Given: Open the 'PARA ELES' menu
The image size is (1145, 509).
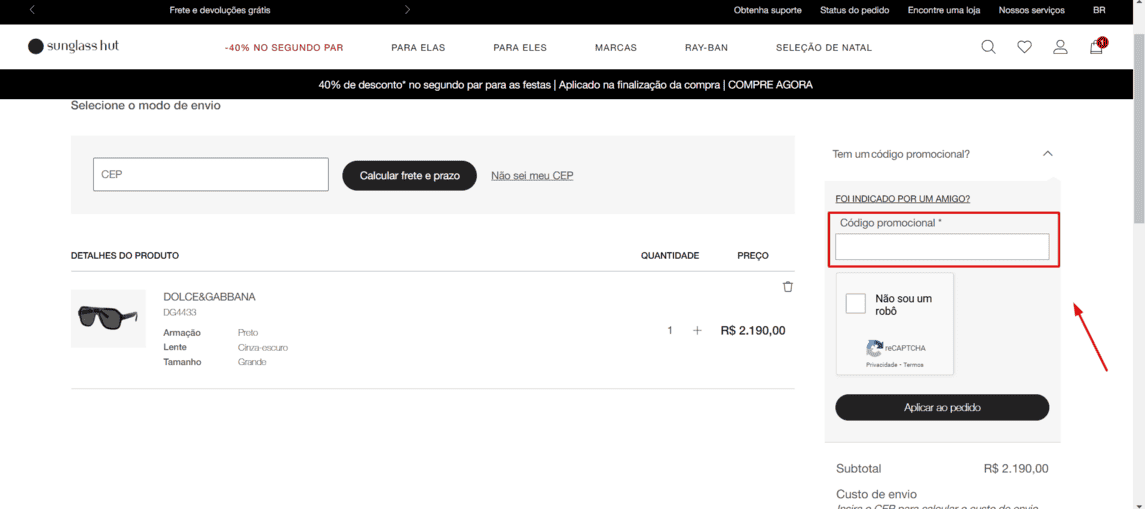Looking at the screenshot, I should (x=520, y=47).
